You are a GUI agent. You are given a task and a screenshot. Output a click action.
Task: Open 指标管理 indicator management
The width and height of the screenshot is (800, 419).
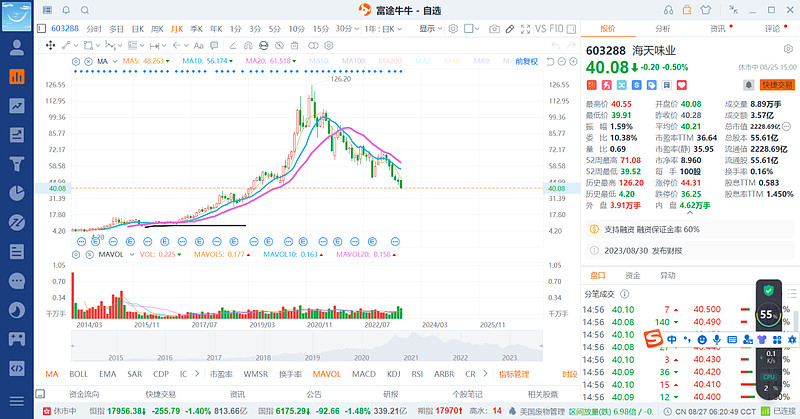pyautogui.click(x=514, y=374)
